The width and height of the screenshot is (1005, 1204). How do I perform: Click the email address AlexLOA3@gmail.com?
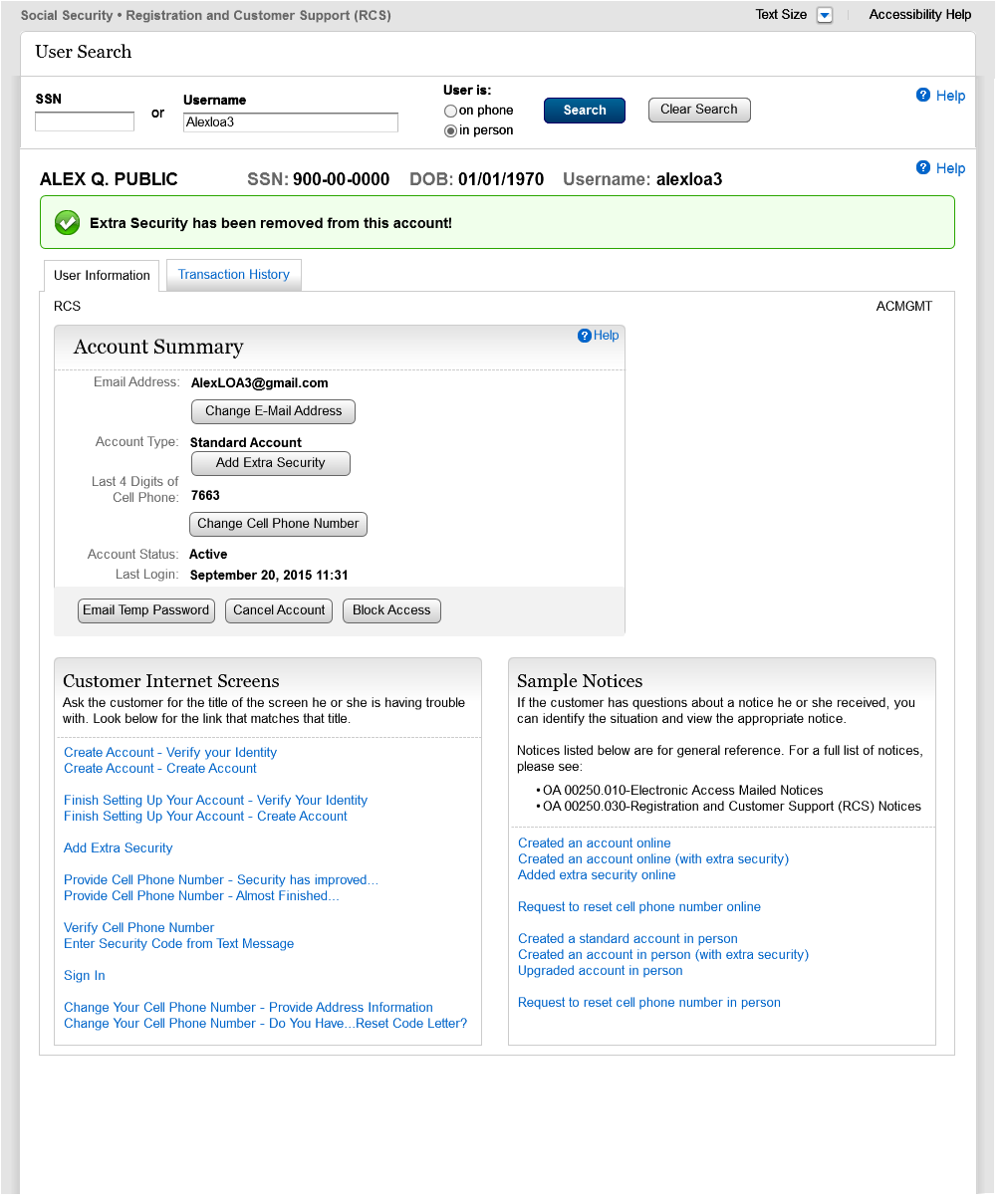(260, 383)
